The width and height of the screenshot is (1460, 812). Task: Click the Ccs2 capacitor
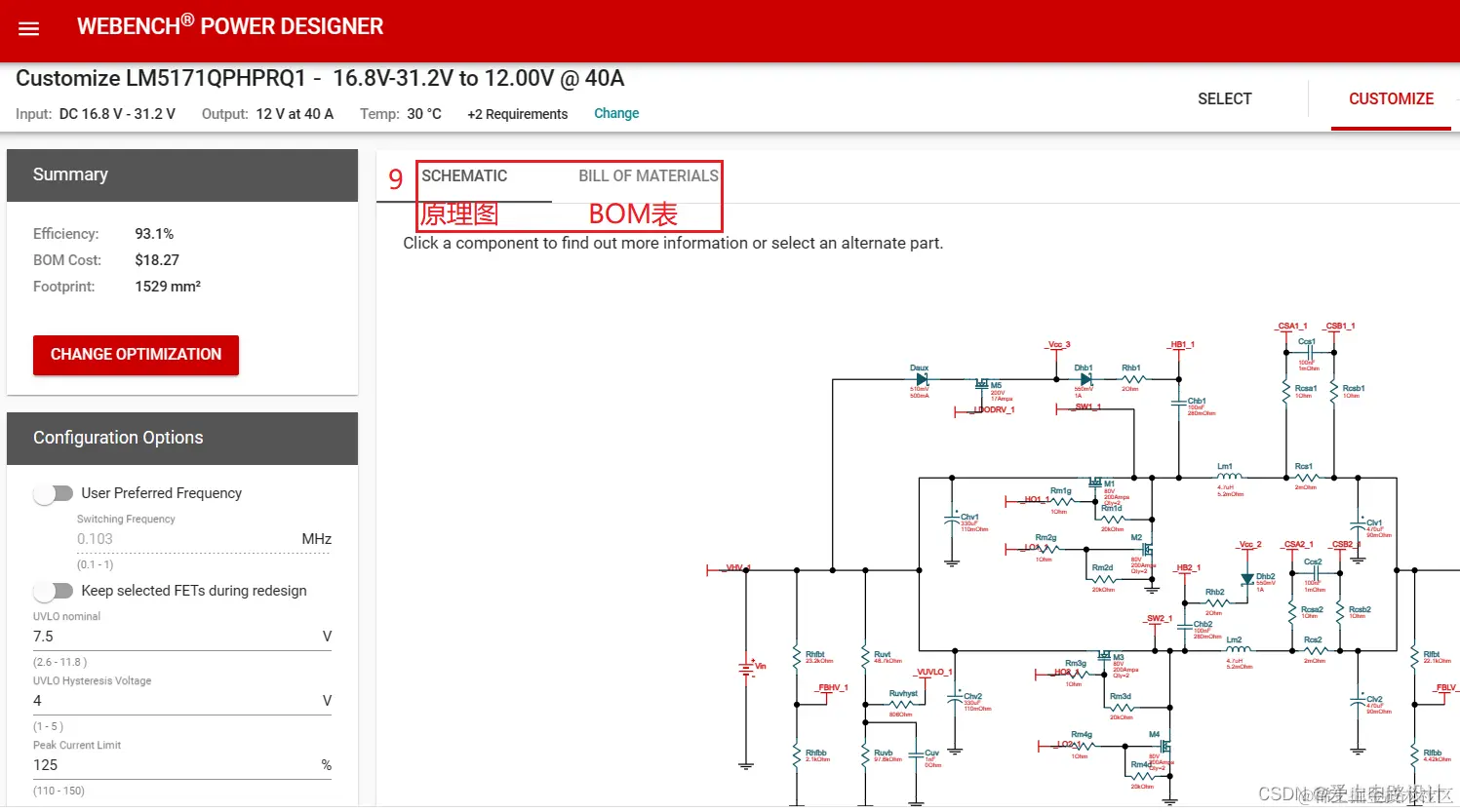[x=1315, y=572]
